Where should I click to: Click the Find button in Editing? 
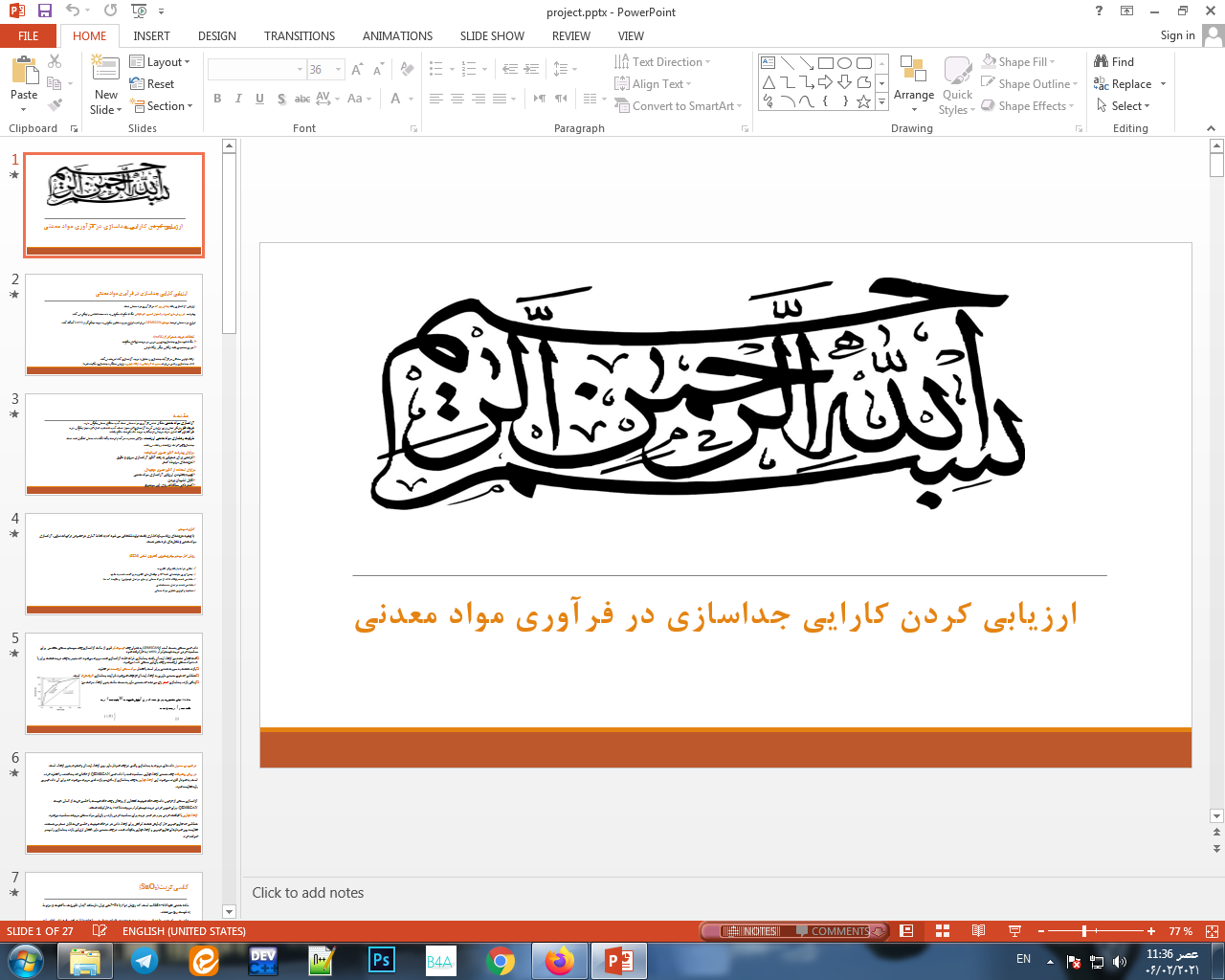[x=1114, y=62]
